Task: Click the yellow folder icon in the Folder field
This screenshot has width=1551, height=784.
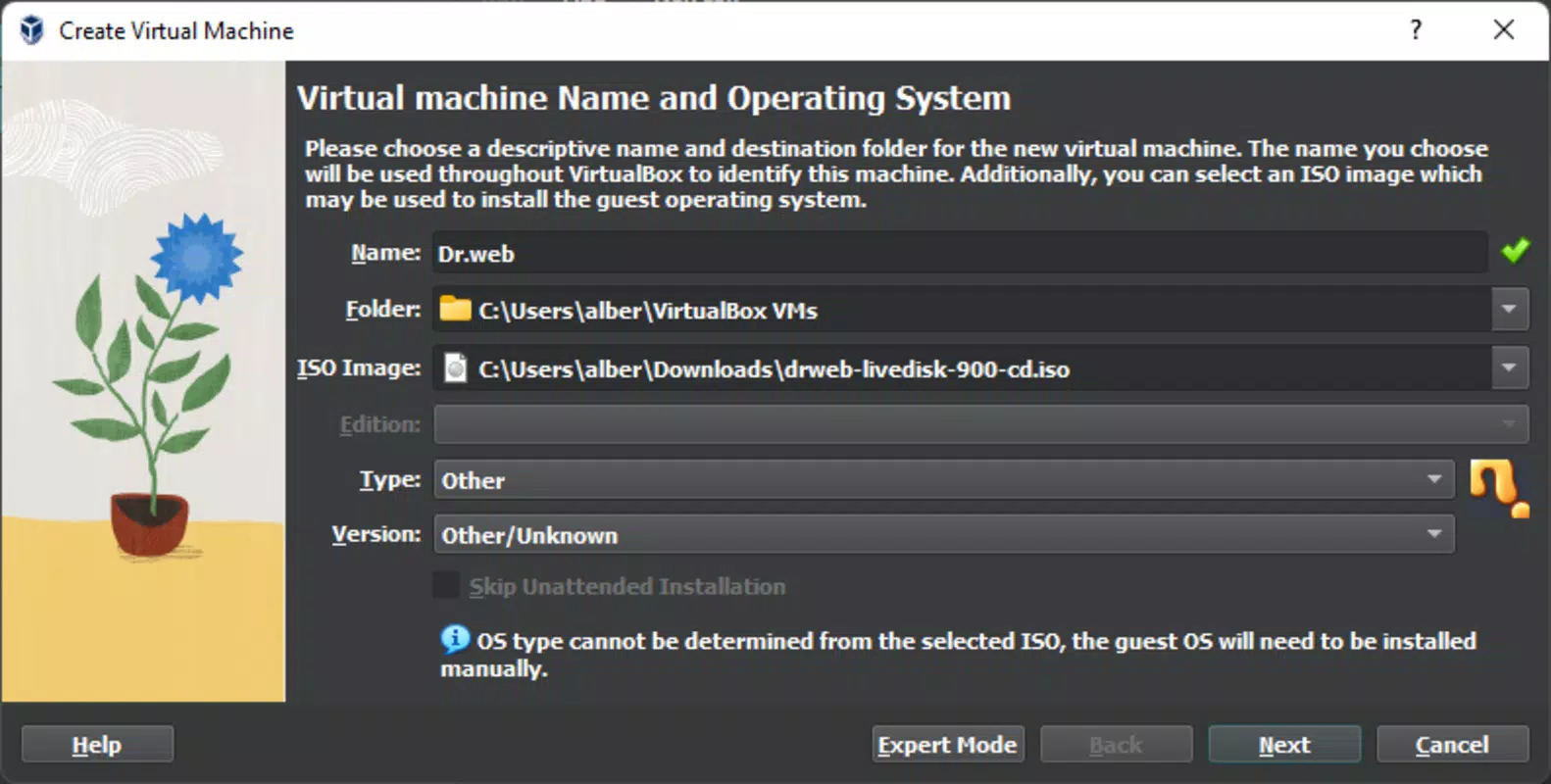Action: 455,310
